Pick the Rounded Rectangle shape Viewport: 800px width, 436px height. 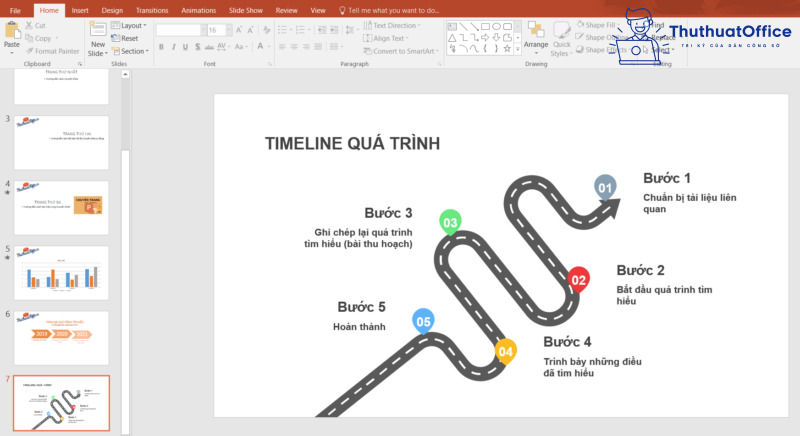(x=507, y=27)
